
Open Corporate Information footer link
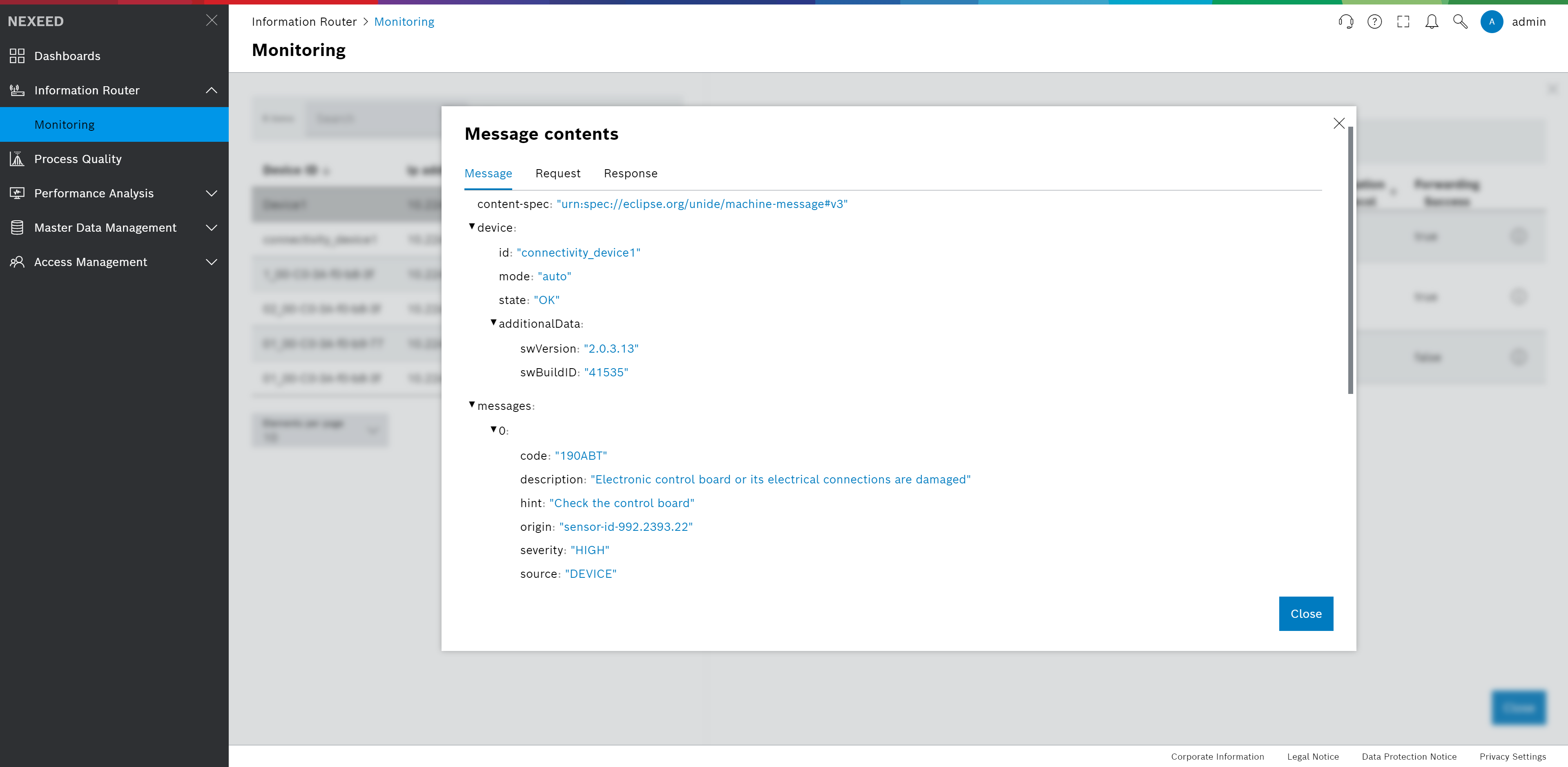pos(1218,757)
